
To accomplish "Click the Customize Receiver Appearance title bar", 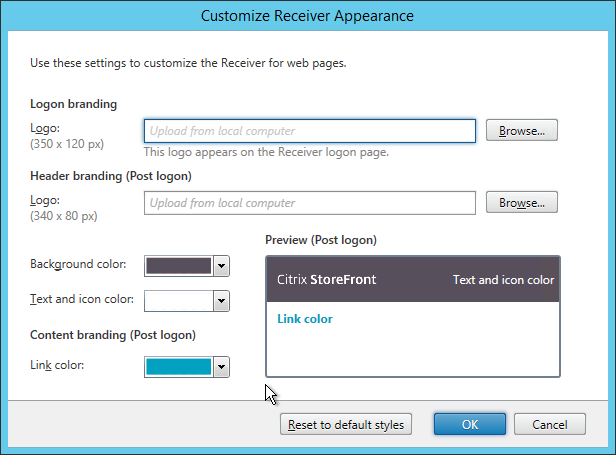I will (307, 16).
